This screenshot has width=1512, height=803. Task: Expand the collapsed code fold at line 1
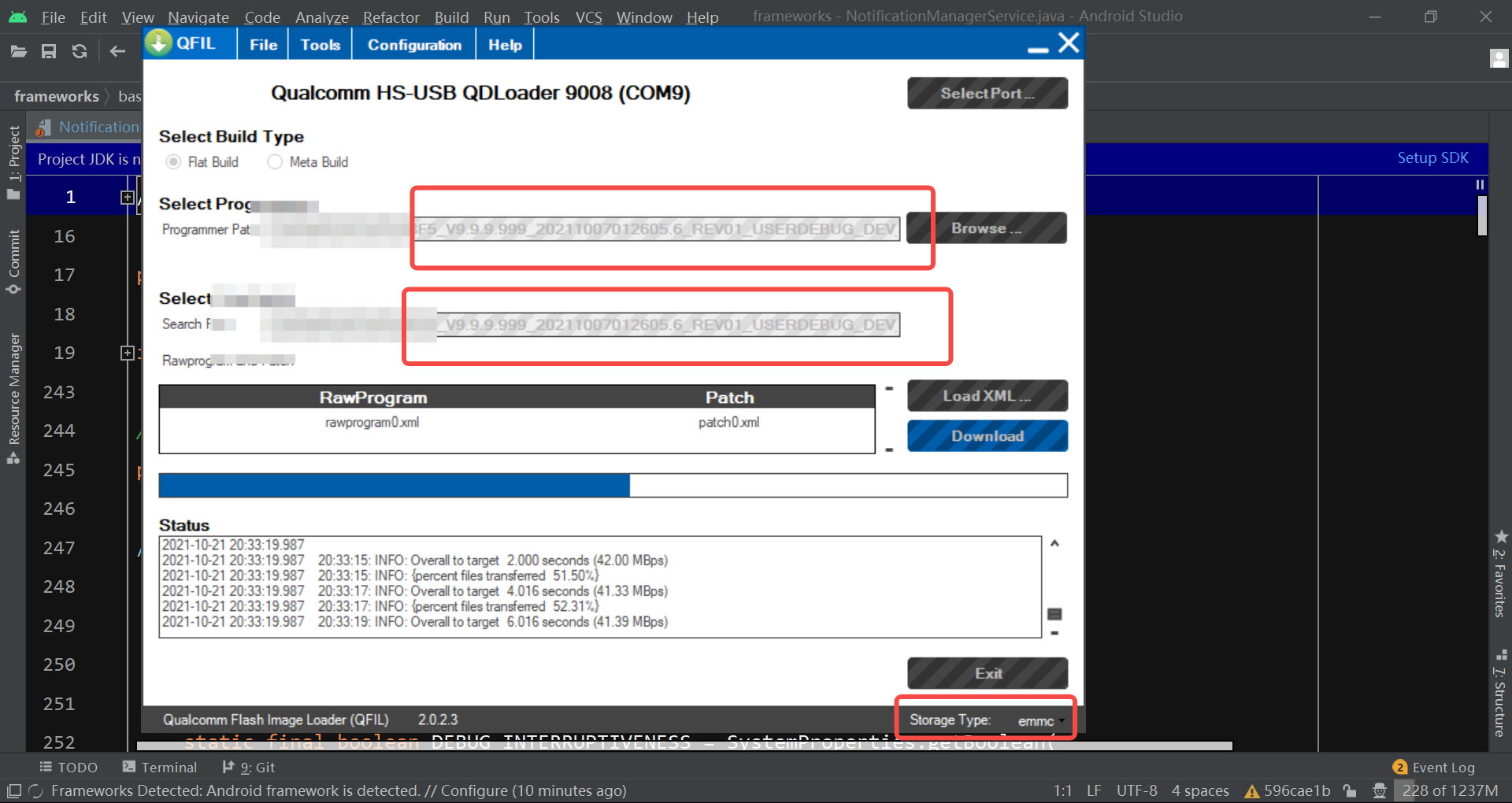pos(128,197)
